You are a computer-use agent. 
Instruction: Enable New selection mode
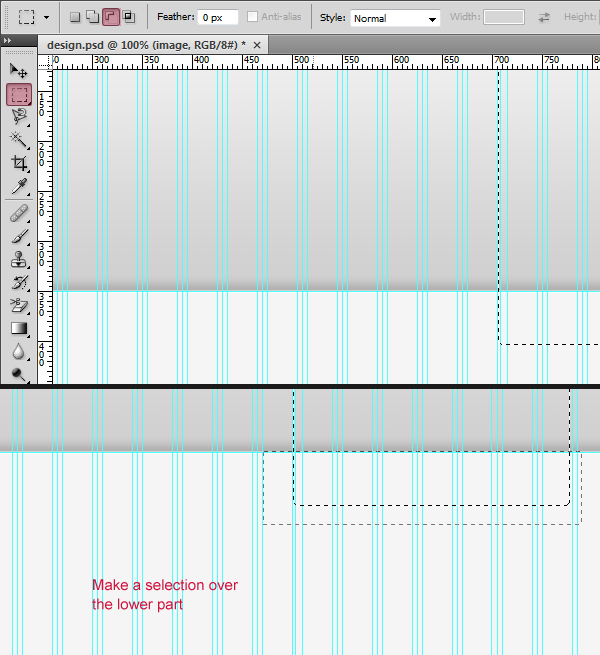75,17
